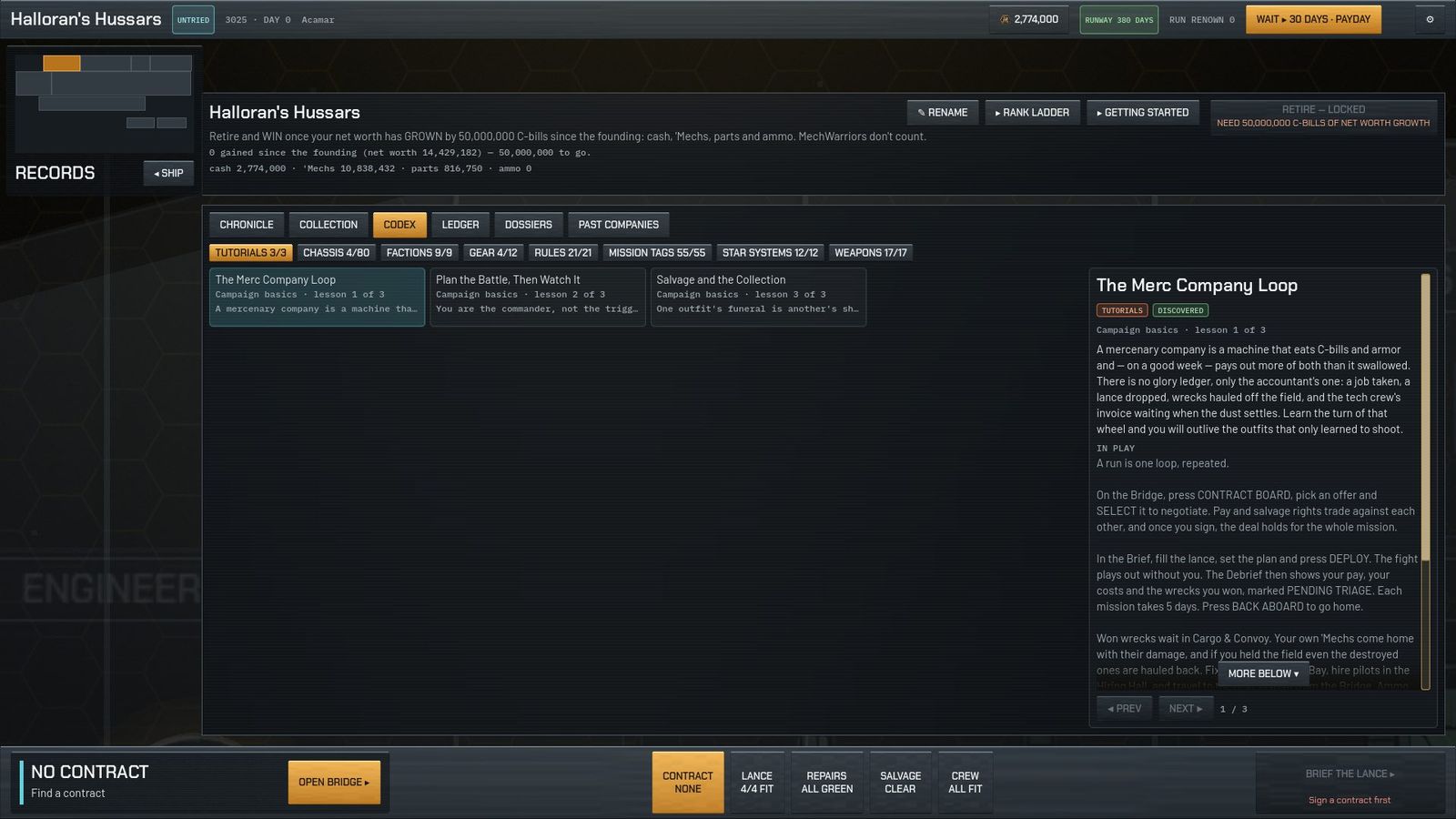Switch to the CHRONICLE tab
Screen dimensions: 1456x819
pyautogui.click(x=247, y=225)
